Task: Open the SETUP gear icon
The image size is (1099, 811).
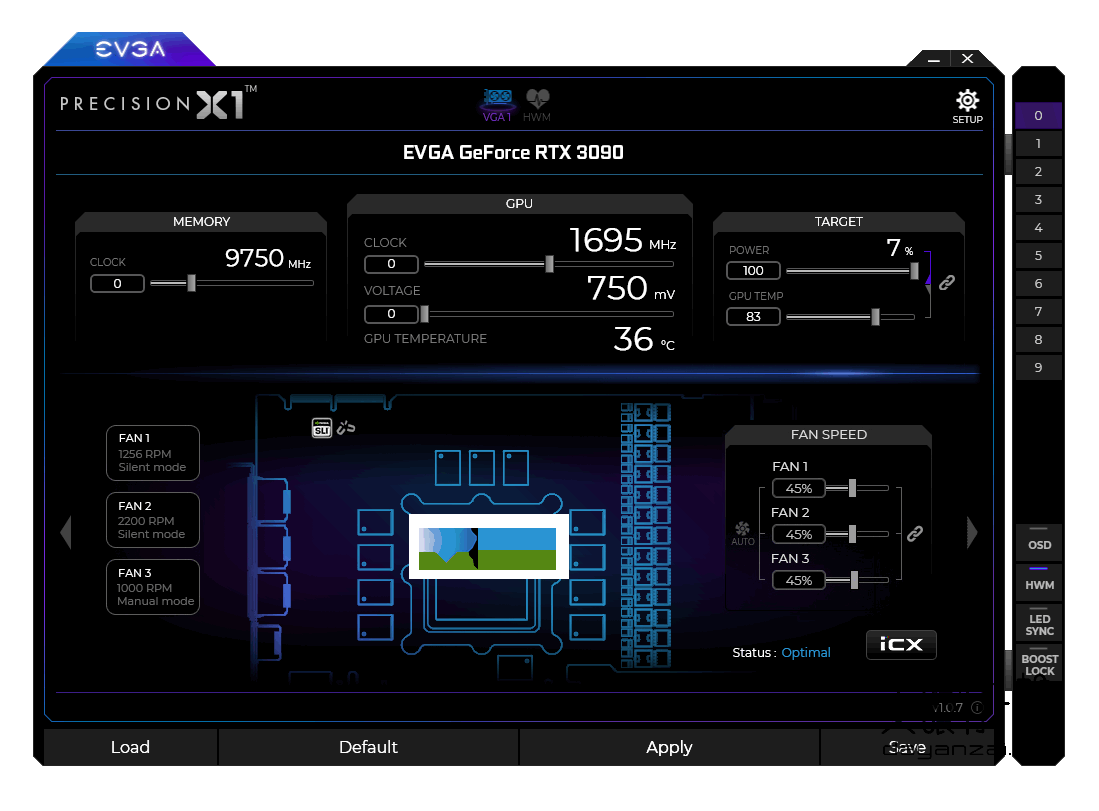Action: point(967,107)
